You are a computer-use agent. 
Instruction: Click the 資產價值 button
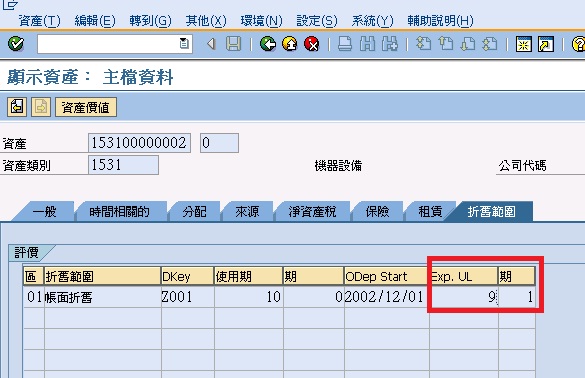point(86,107)
